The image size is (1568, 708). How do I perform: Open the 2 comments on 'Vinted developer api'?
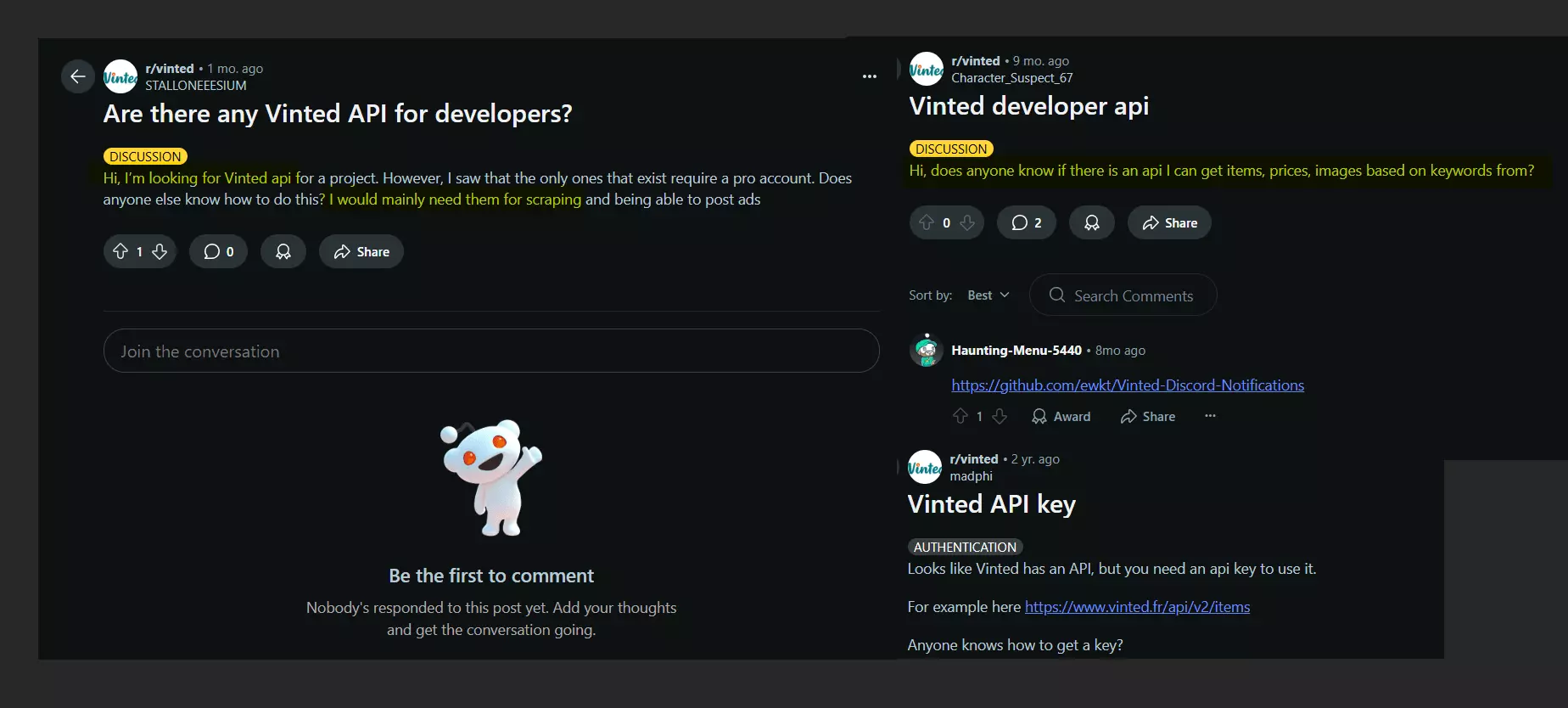click(x=1027, y=222)
